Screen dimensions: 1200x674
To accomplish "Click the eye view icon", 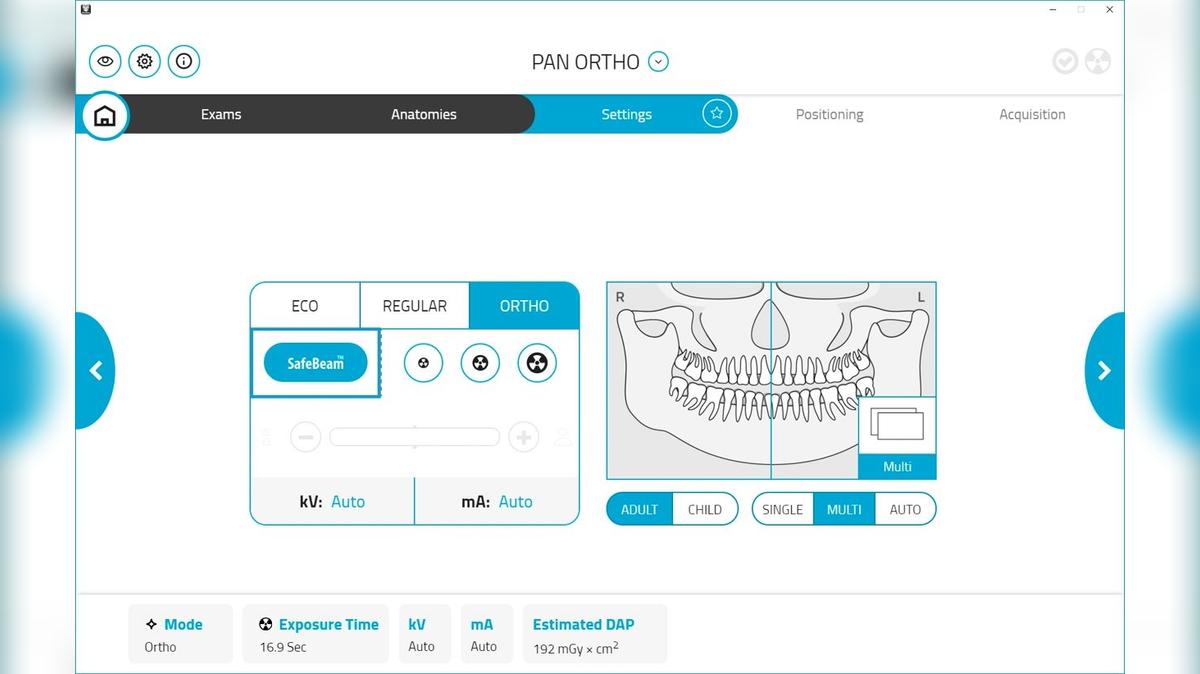I will pyautogui.click(x=105, y=61).
